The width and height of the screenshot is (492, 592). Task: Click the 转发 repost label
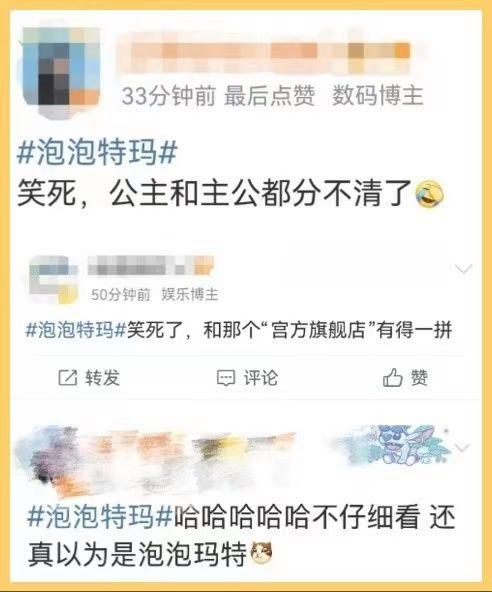[x=102, y=378]
